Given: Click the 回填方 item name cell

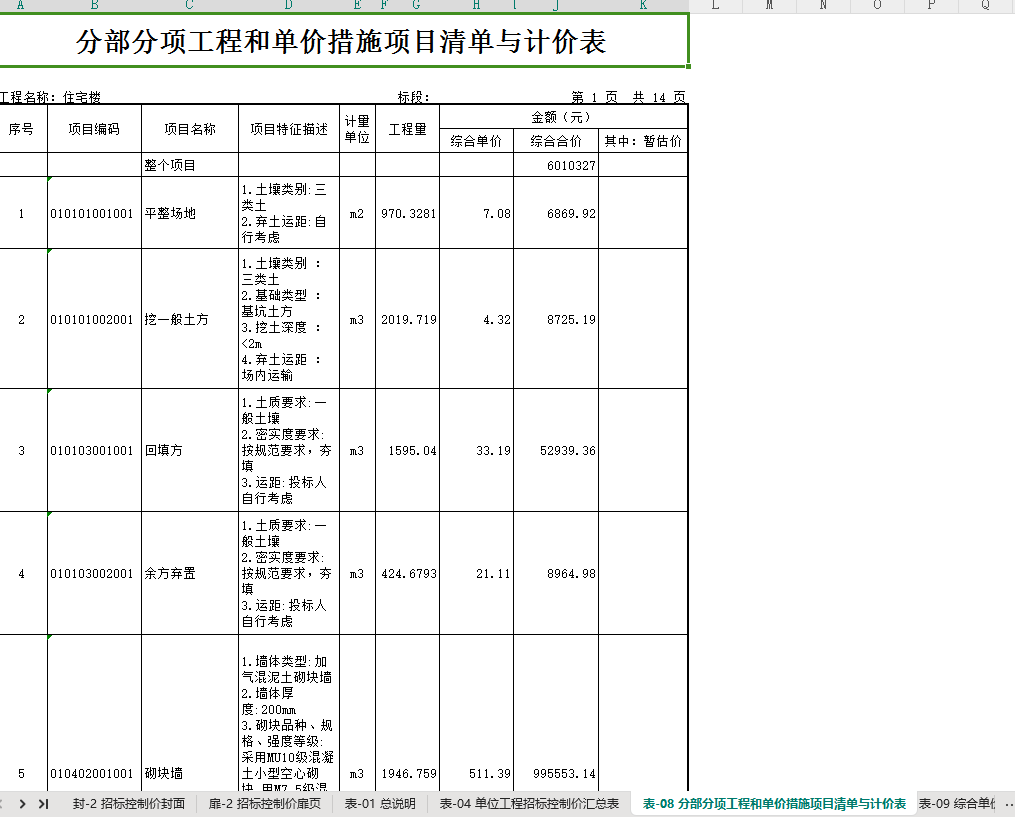Looking at the screenshot, I should 190,450.
